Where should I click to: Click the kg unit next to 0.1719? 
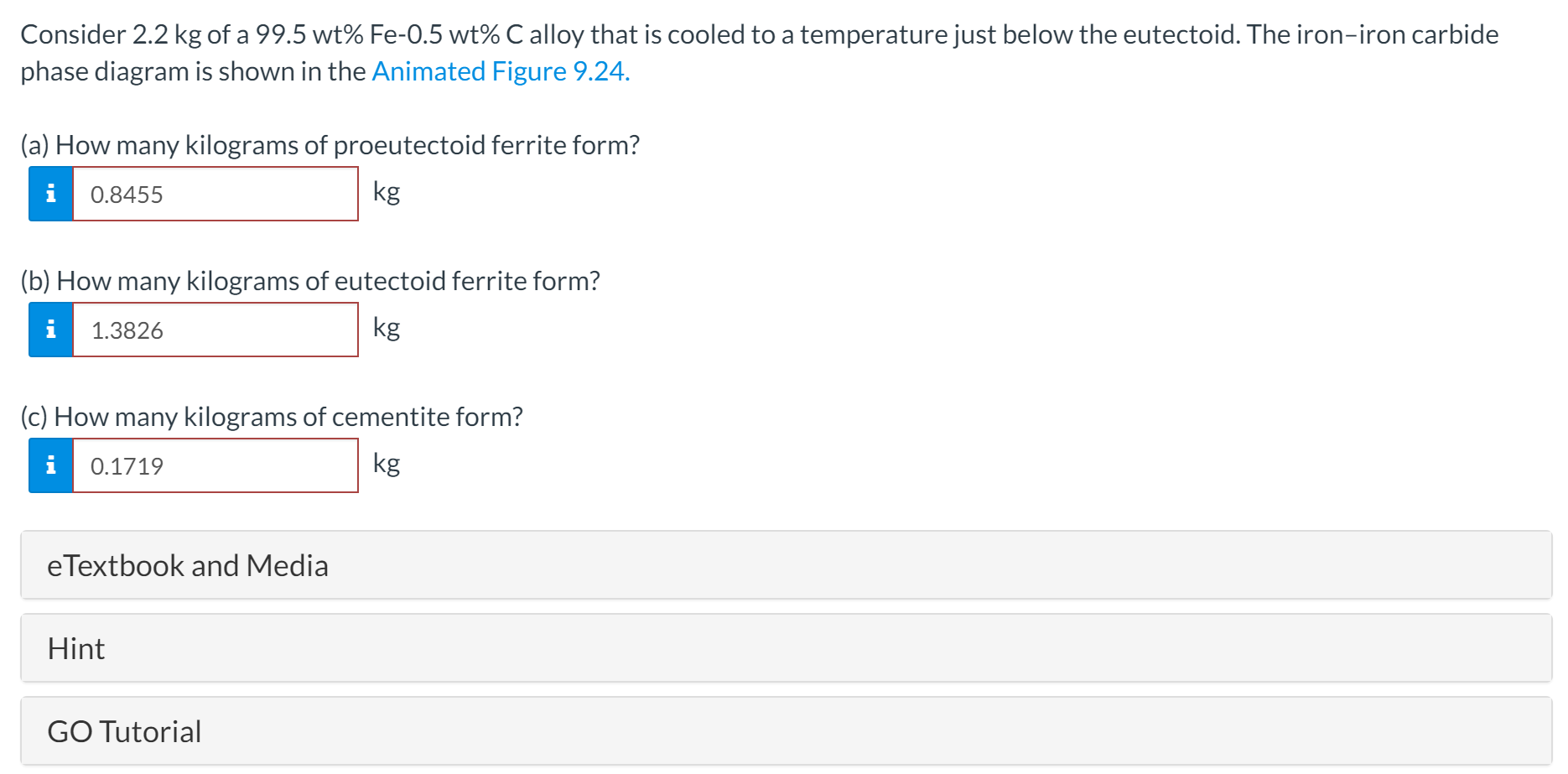[x=387, y=463]
